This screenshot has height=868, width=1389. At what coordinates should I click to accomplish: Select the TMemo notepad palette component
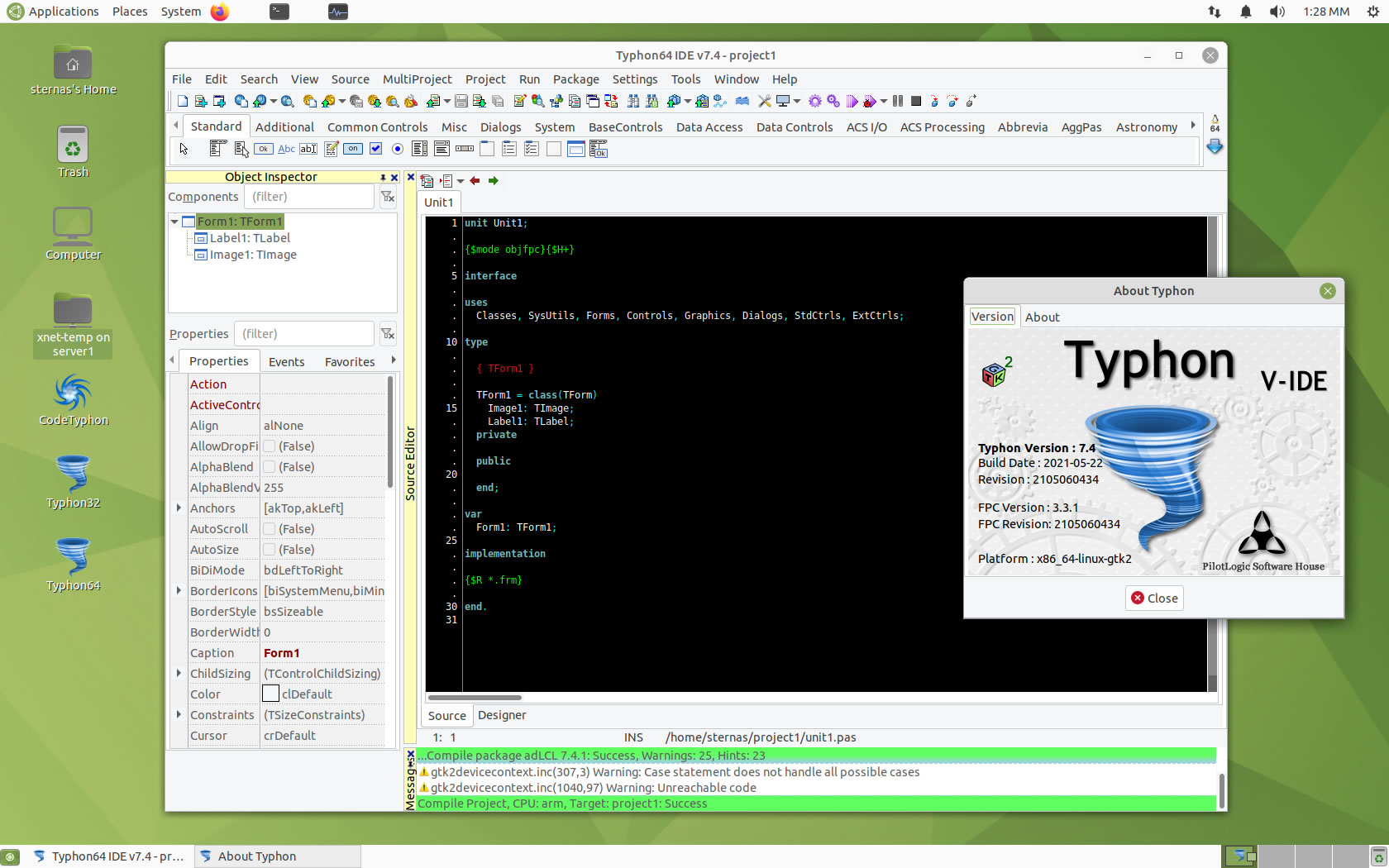pos(332,149)
